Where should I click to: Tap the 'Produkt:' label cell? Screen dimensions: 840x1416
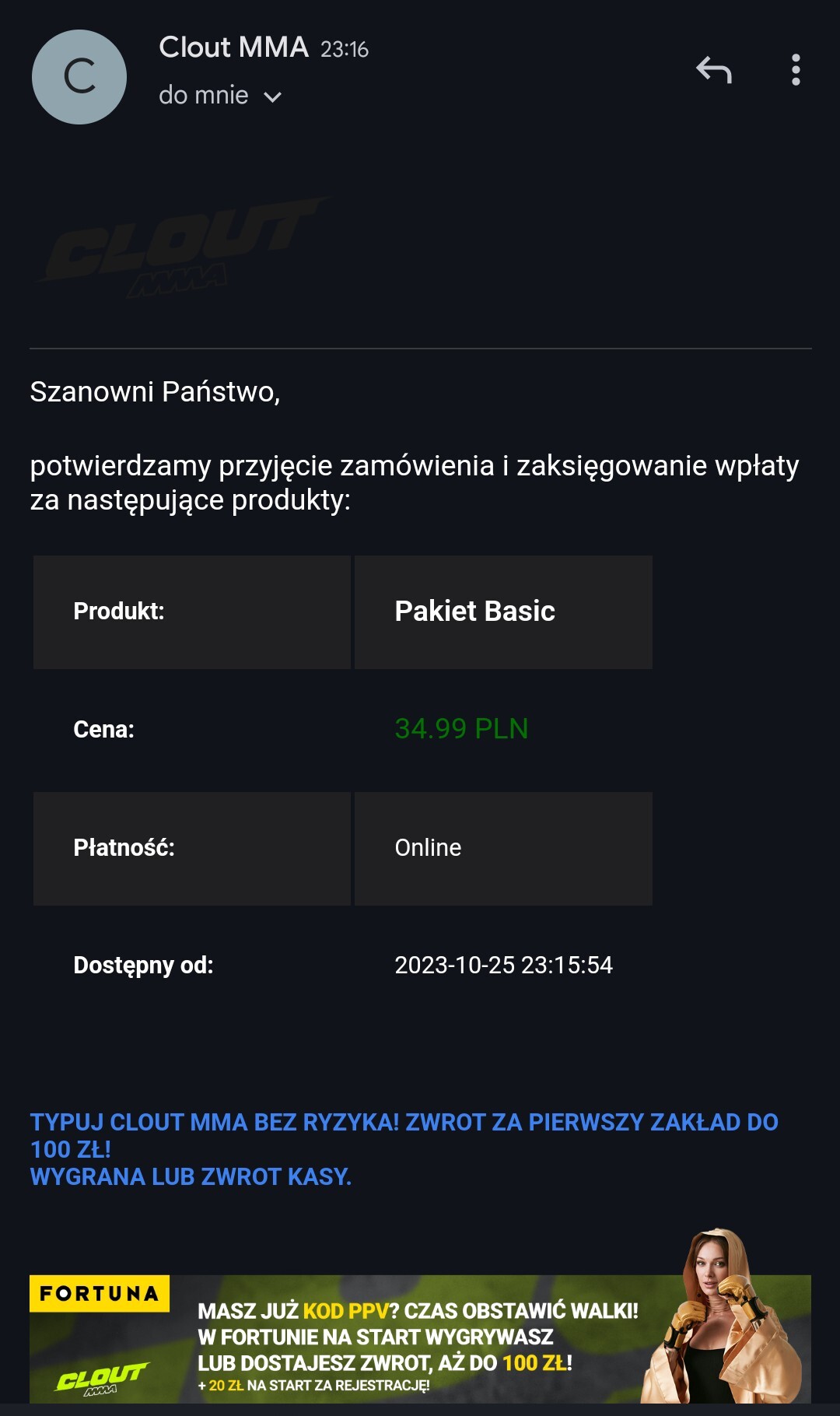click(191, 612)
